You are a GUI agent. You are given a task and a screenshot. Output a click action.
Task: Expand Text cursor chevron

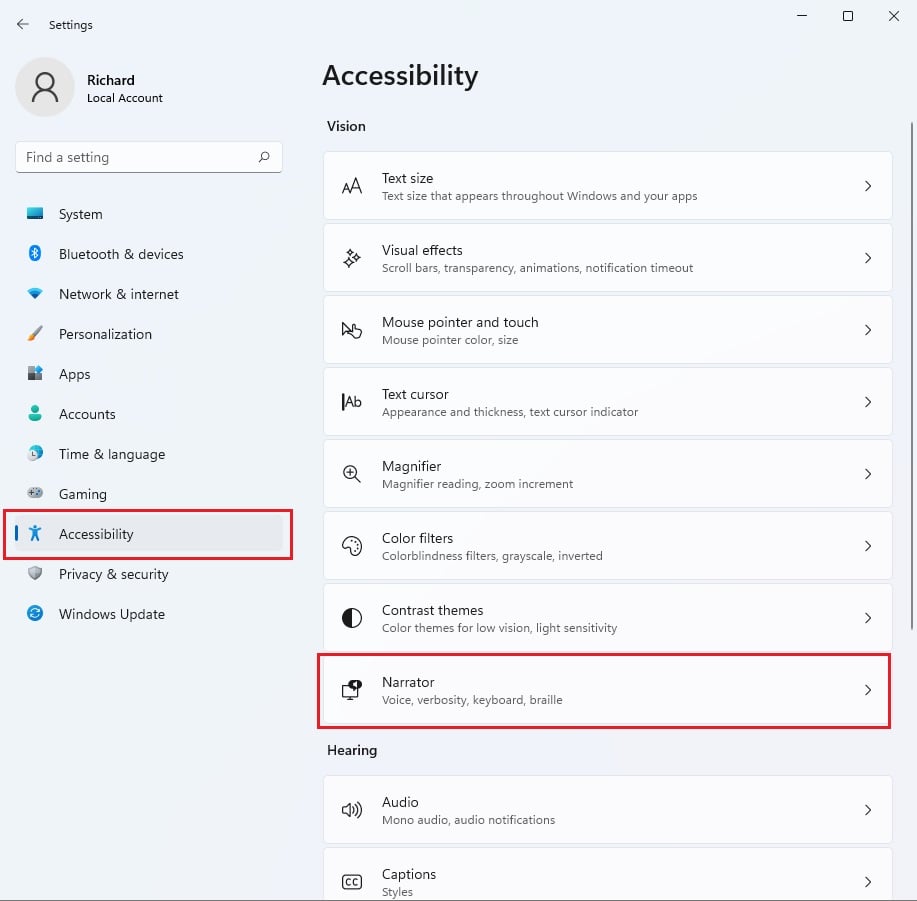coord(868,402)
